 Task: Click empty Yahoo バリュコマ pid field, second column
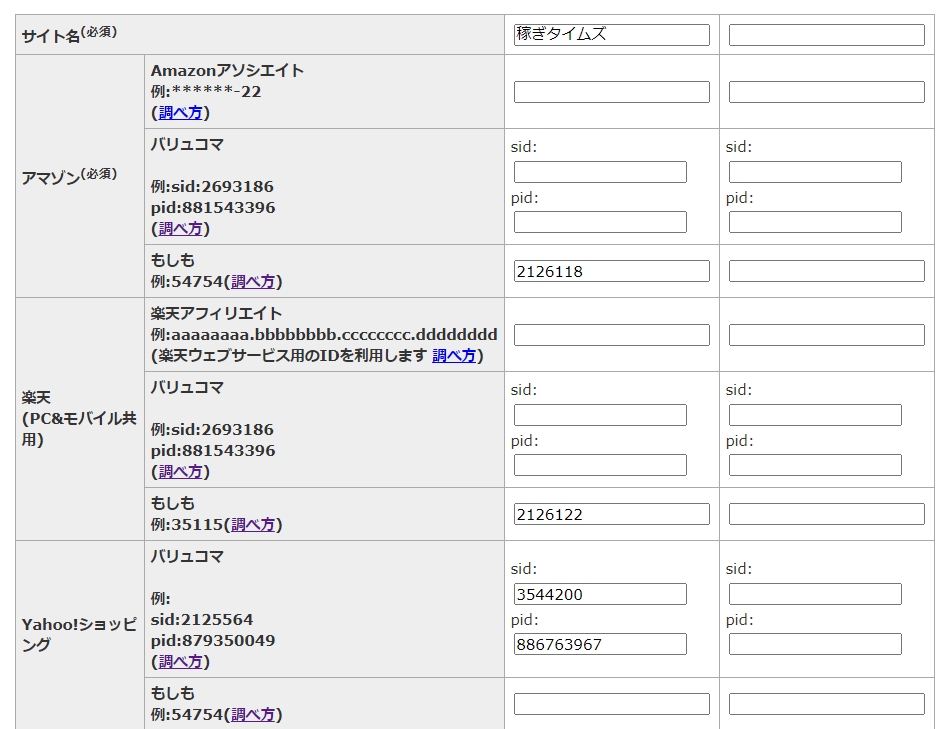point(815,644)
